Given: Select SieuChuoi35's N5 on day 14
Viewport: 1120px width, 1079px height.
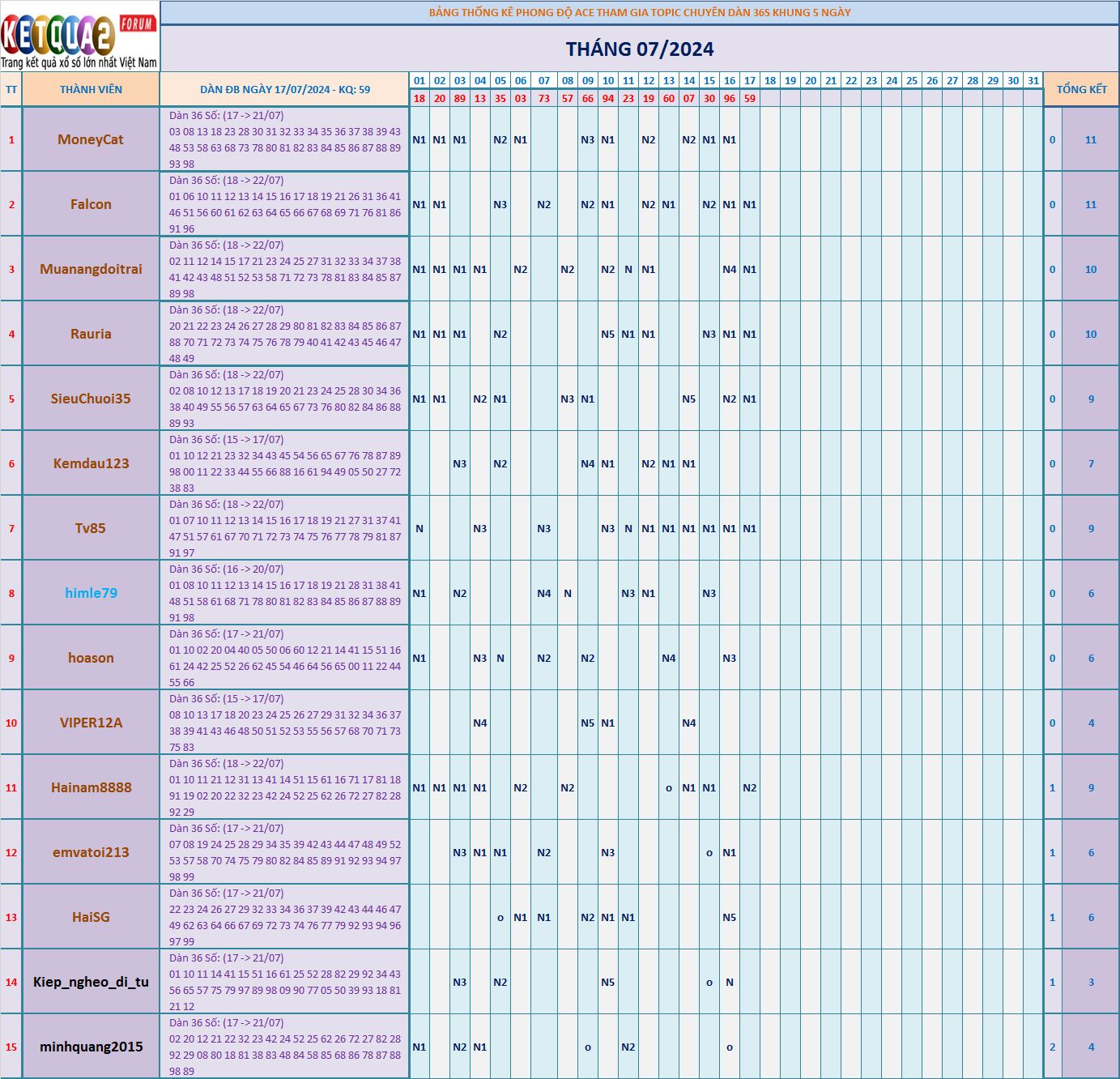Looking at the screenshot, I should [x=689, y=399].
